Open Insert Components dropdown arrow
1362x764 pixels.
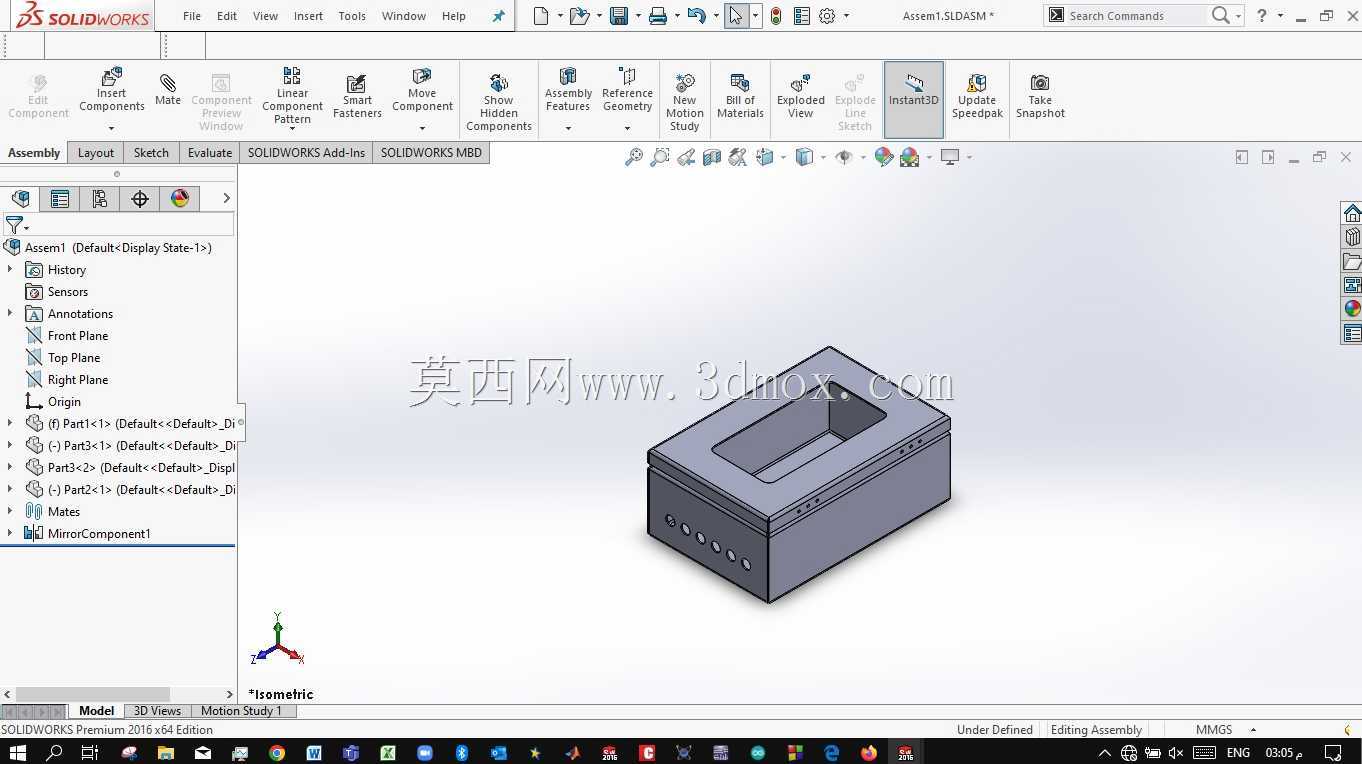pyautogui.click(x=112, y=128)
